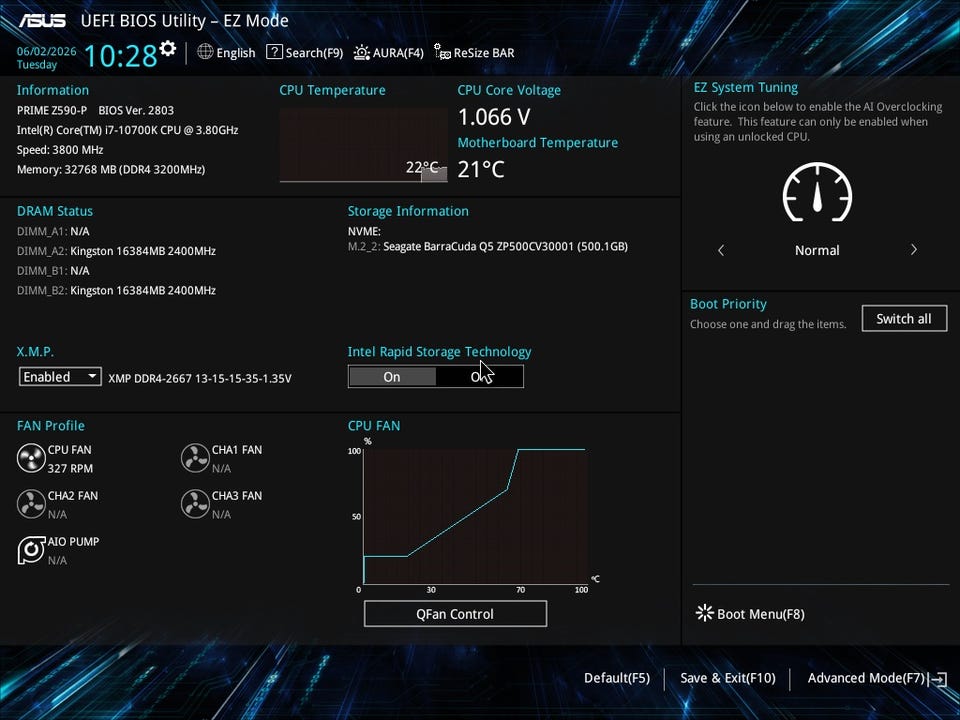This screenshot has width=960, height=720.
Task: Switch EZ tuning to next mode arrow
Action: click(913, 249)
